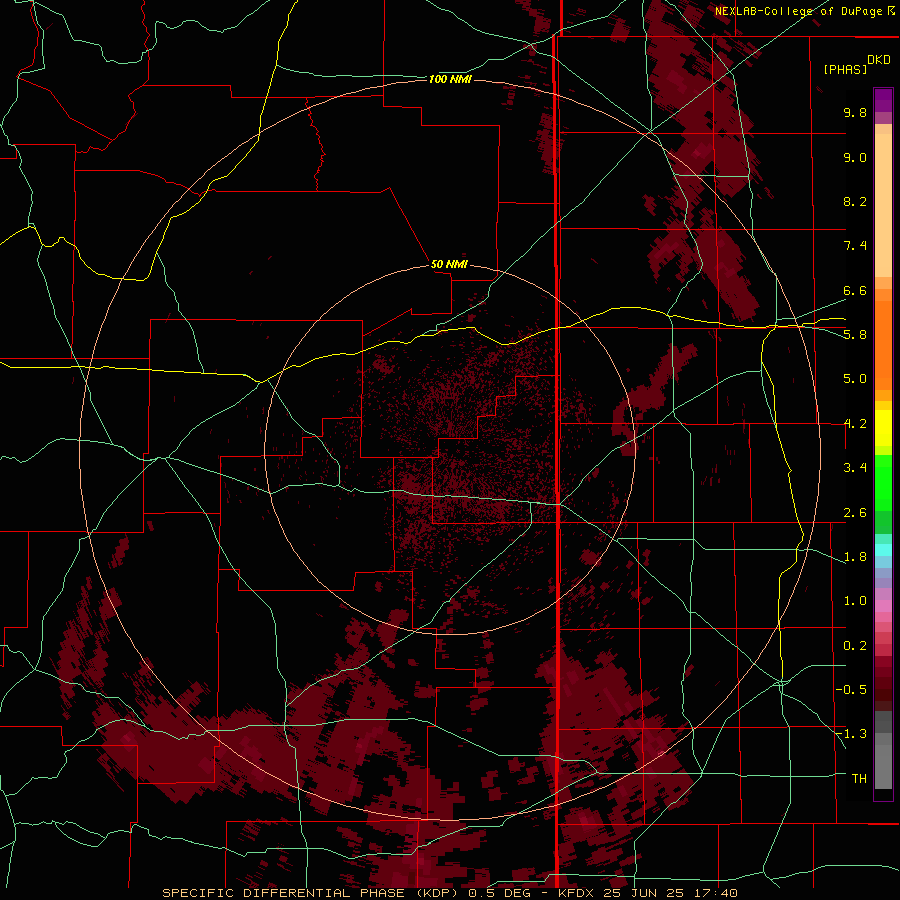Pick the cyan segment of the color bar
The width and height of the screenshot is (900, 900).
pos(883,550)
